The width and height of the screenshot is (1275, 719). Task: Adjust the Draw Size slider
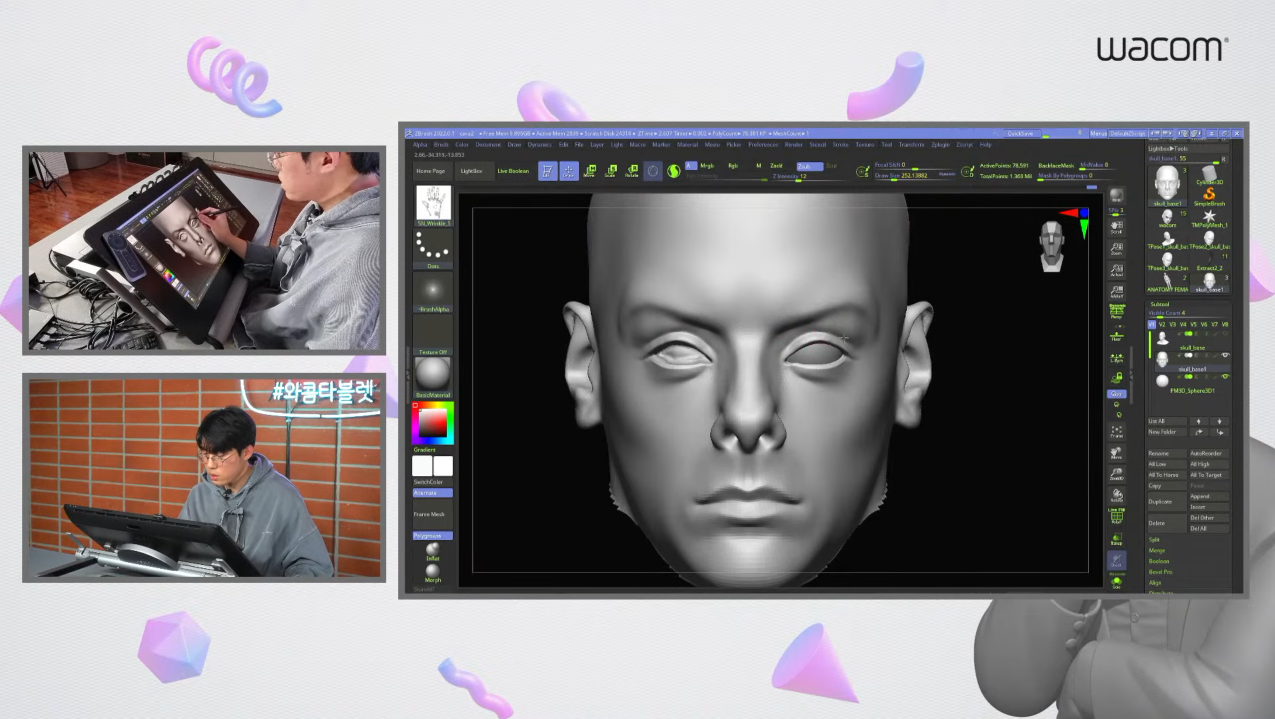click(x=915, y=175)
